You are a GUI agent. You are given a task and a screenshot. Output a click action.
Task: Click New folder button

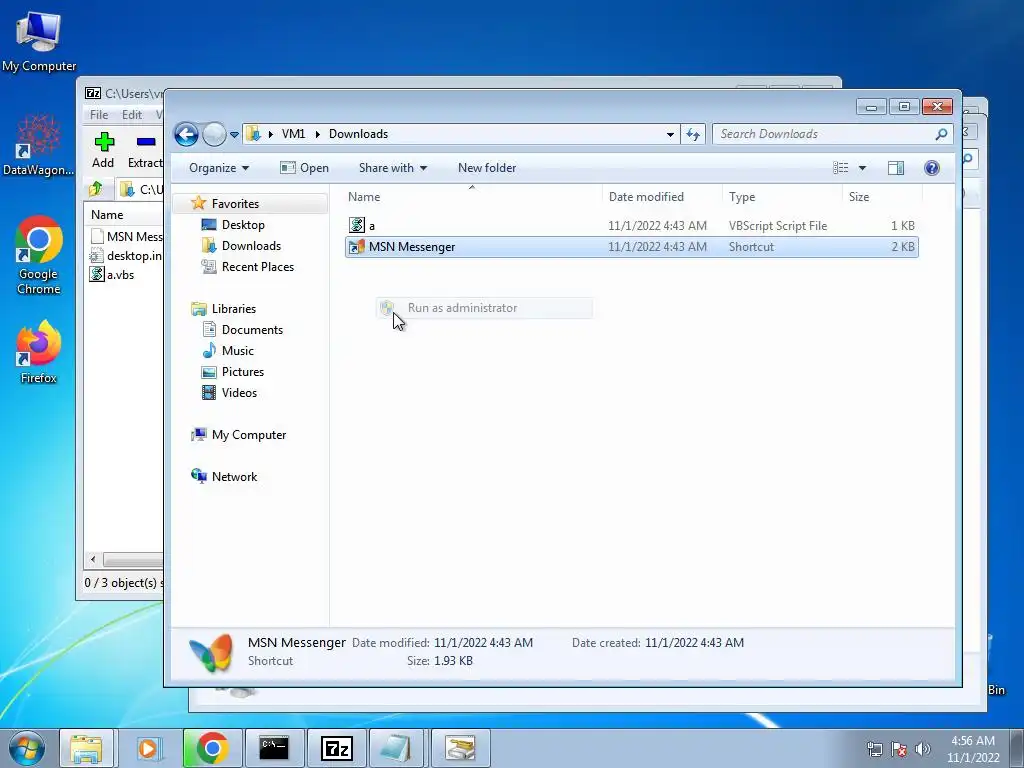point(487,168)
